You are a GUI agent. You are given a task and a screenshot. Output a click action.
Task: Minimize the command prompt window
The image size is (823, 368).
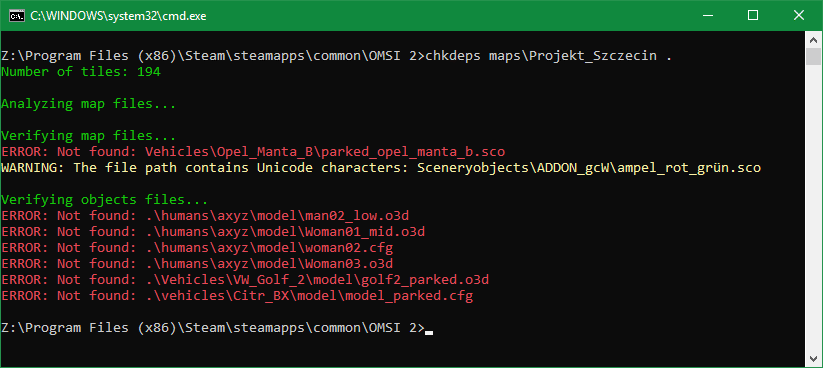pos(706,16)
